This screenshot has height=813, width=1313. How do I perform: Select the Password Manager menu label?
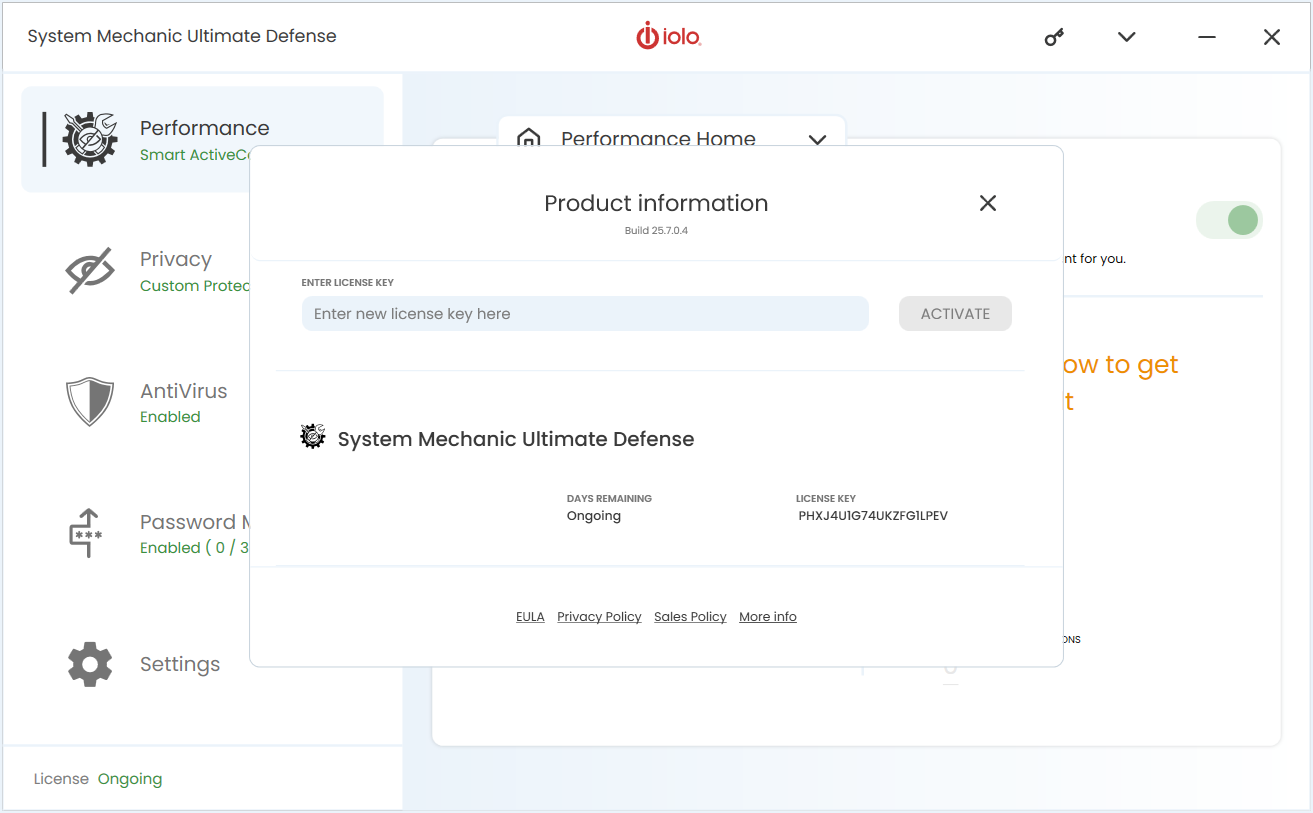(194, 522)
